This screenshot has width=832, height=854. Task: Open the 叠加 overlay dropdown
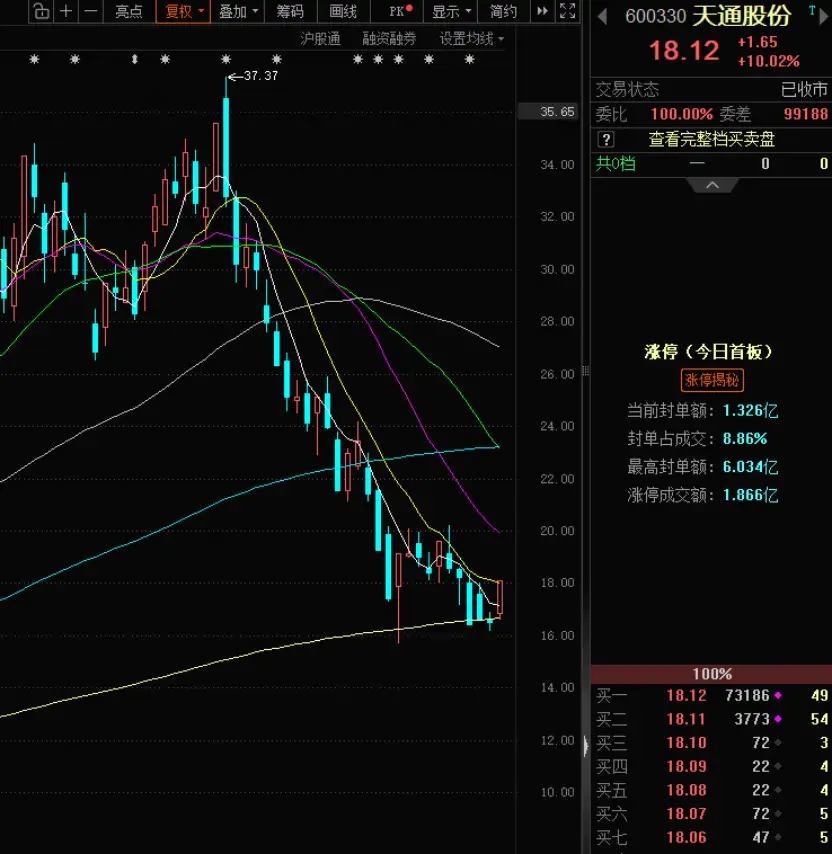237,11
